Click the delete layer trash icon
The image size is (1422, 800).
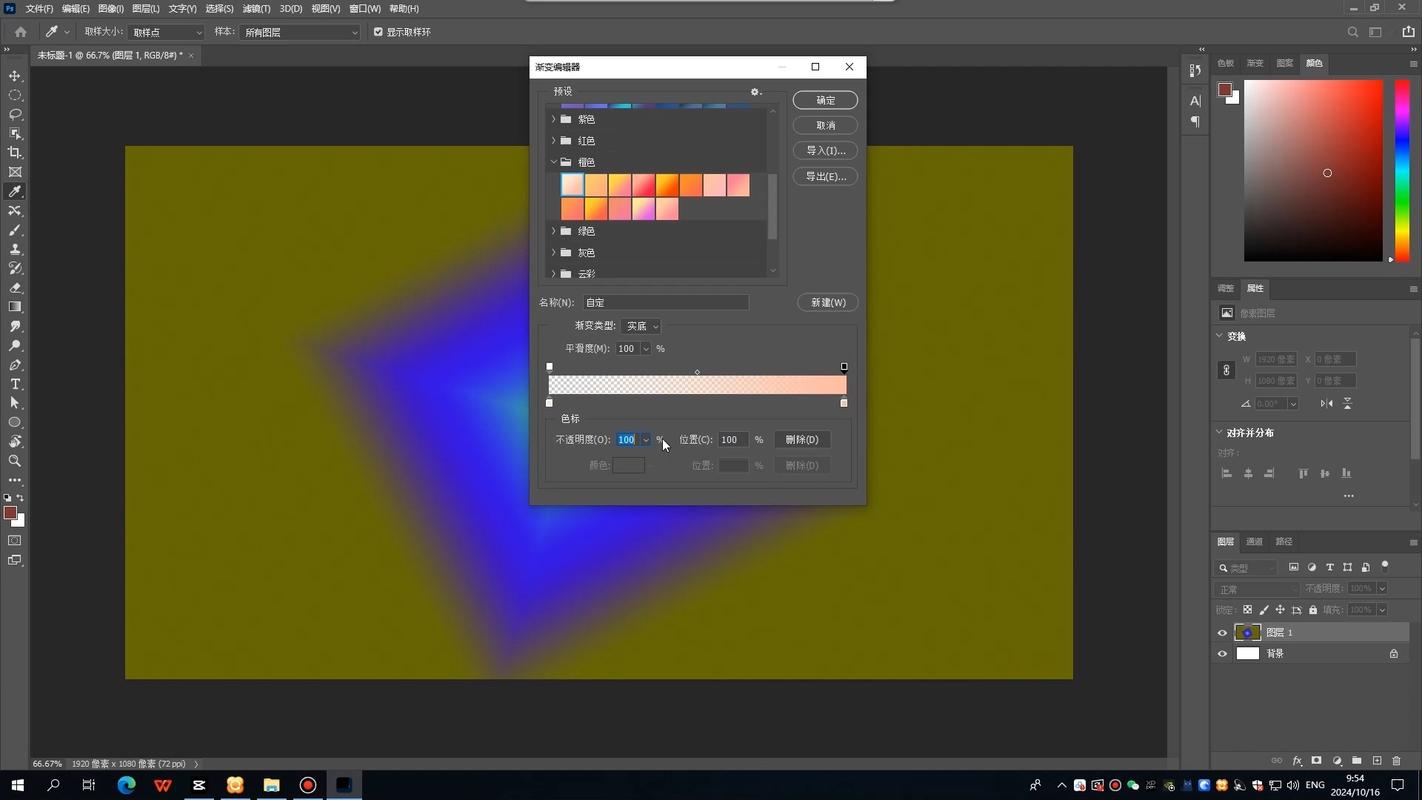(1397, 761)
